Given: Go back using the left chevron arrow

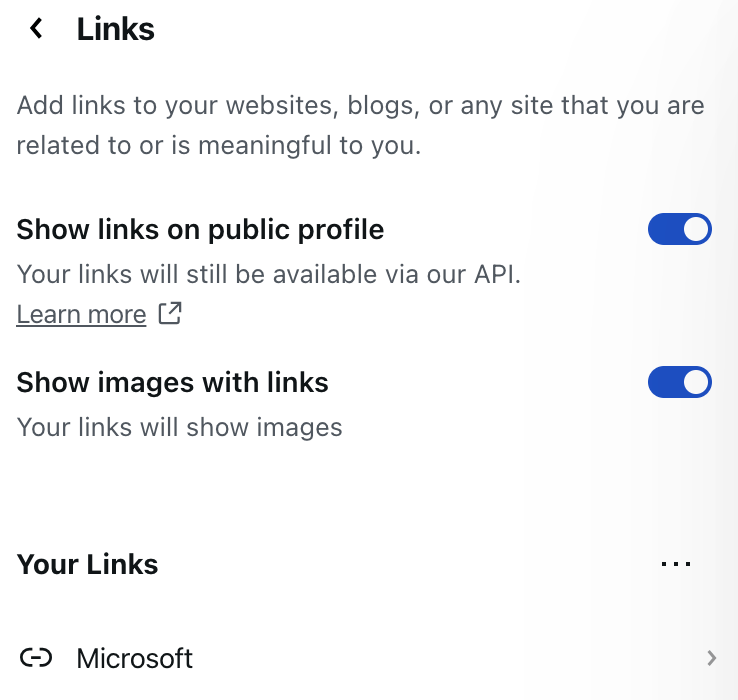Looking at the screenshot, I should tap(37, 29).
